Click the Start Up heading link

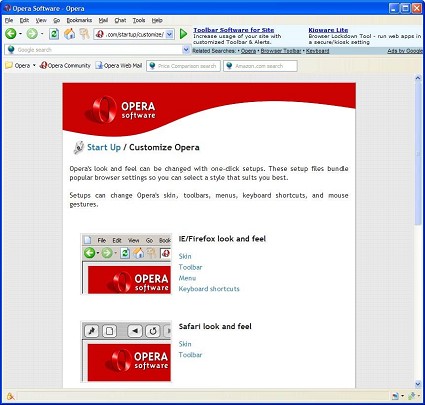[104, 147]
